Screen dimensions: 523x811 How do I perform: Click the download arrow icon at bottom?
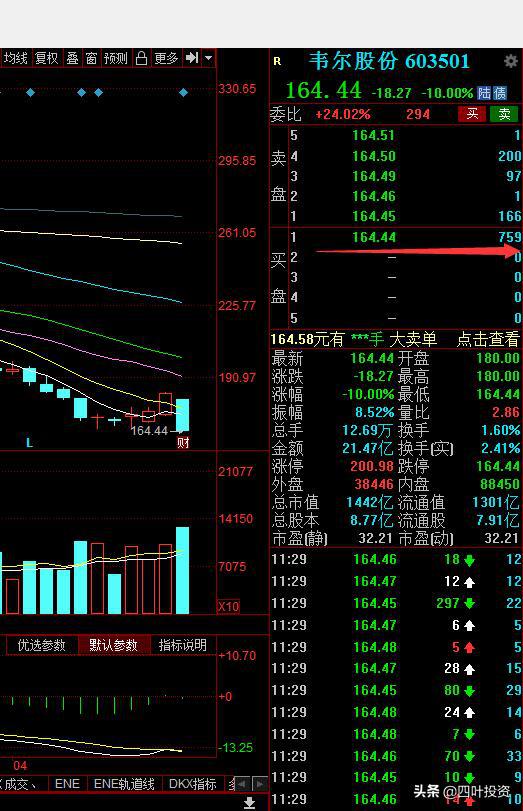(x=249, y=802)
